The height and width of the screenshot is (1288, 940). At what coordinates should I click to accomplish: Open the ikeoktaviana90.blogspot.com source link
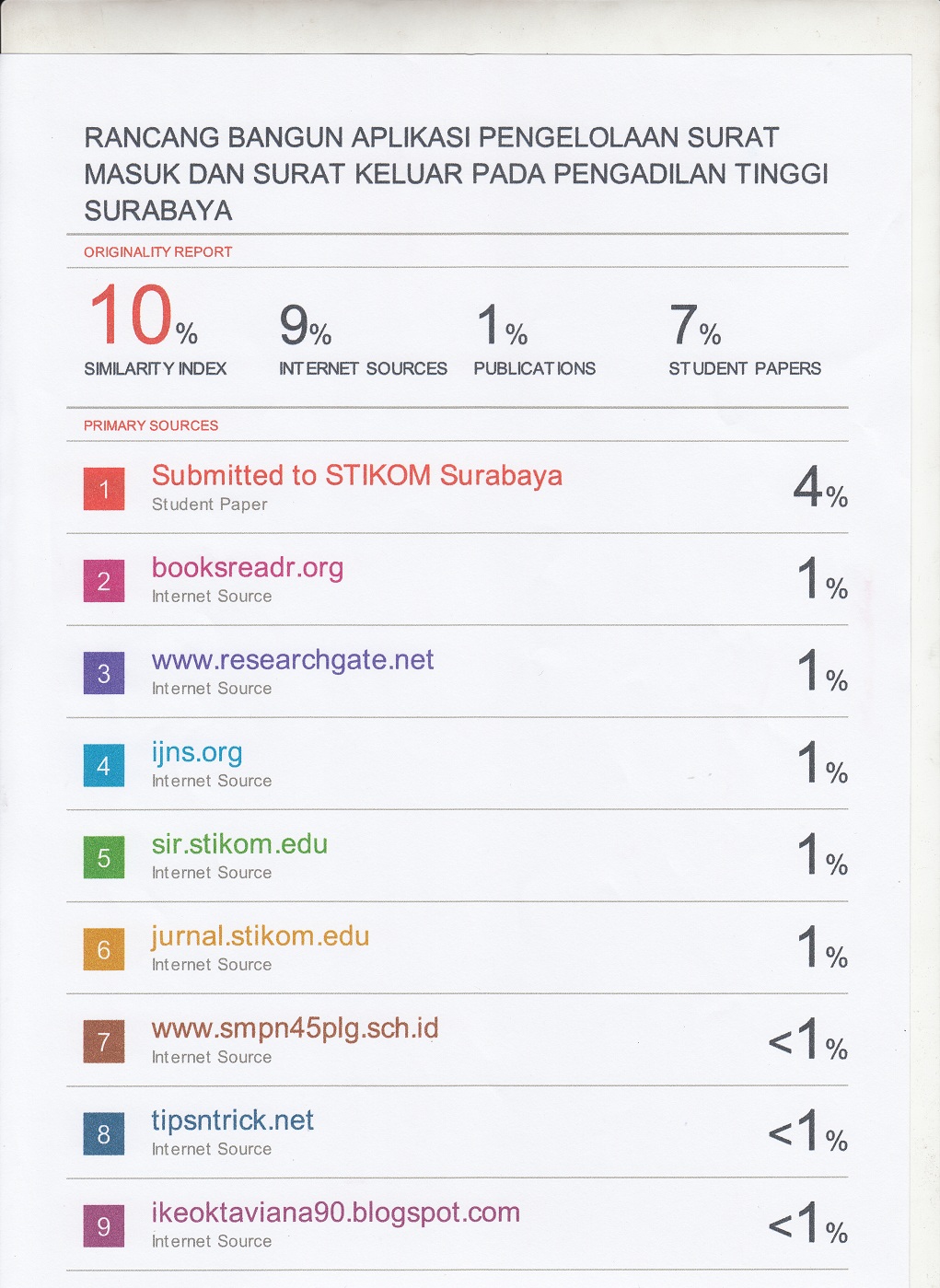tap(335, 1213)
